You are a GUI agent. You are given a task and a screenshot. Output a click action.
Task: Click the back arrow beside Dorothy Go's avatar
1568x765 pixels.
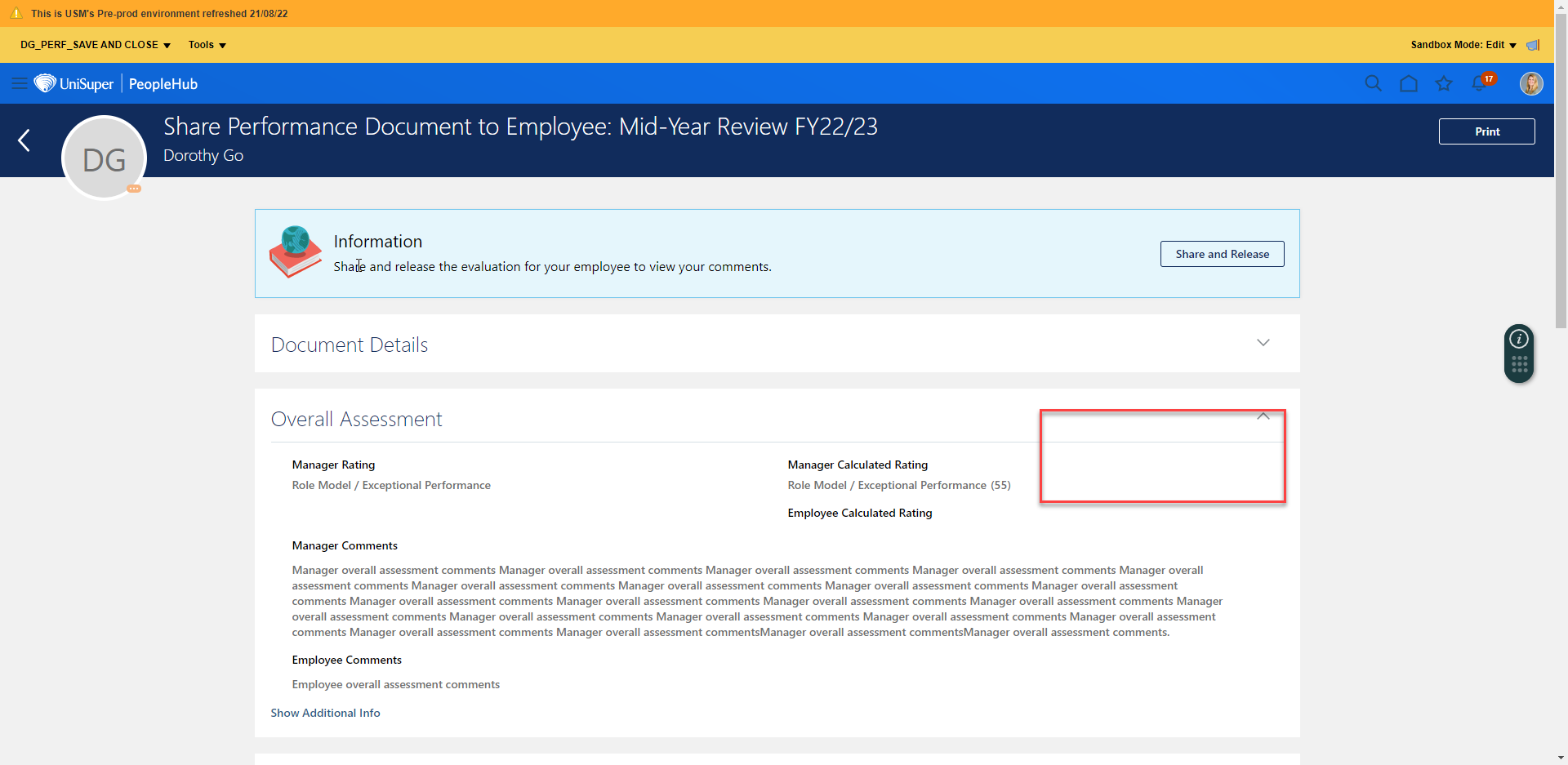coord(23,140)
